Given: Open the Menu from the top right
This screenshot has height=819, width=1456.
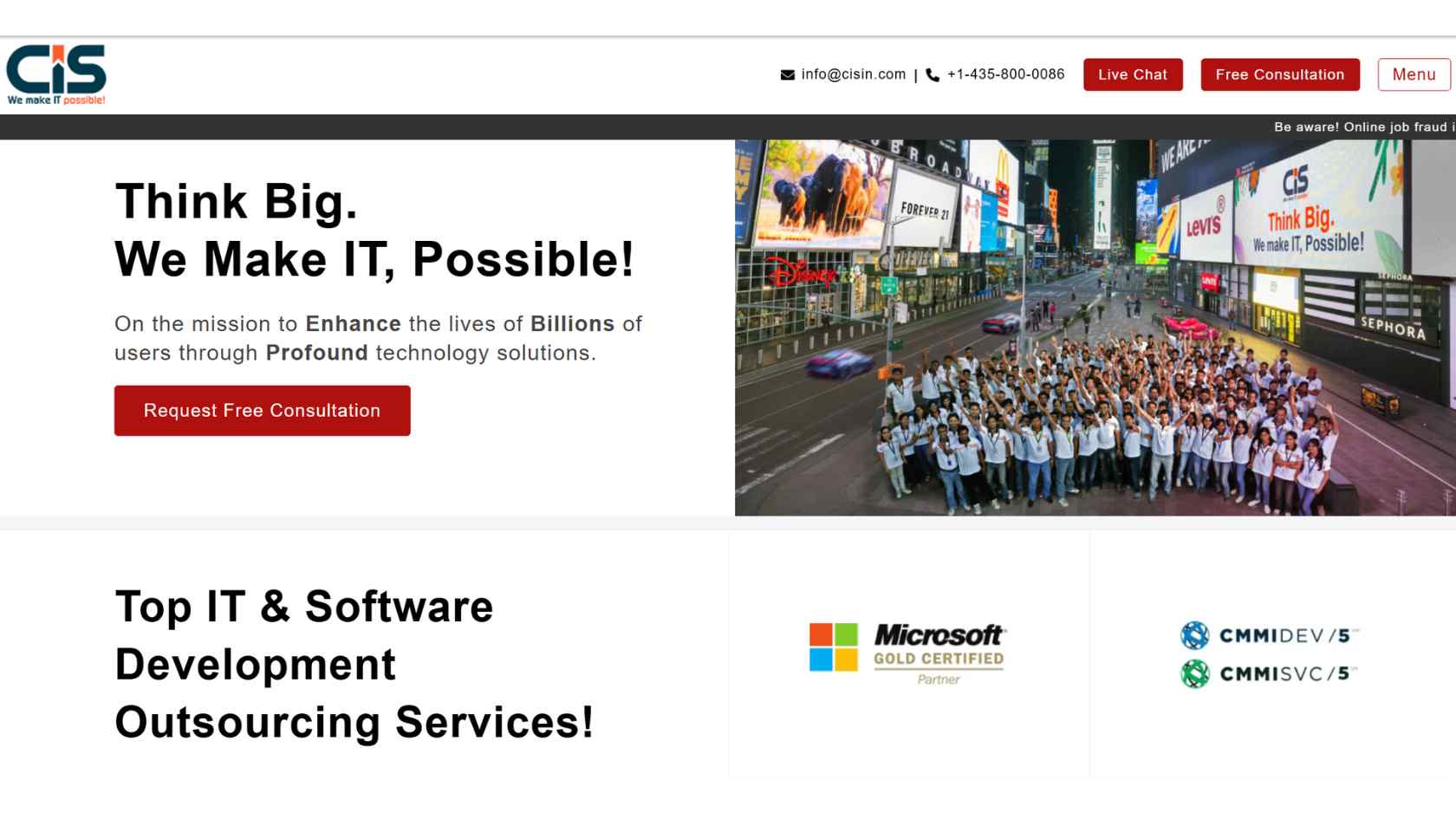Looking at the screenshot, I should pos(1414,75).
